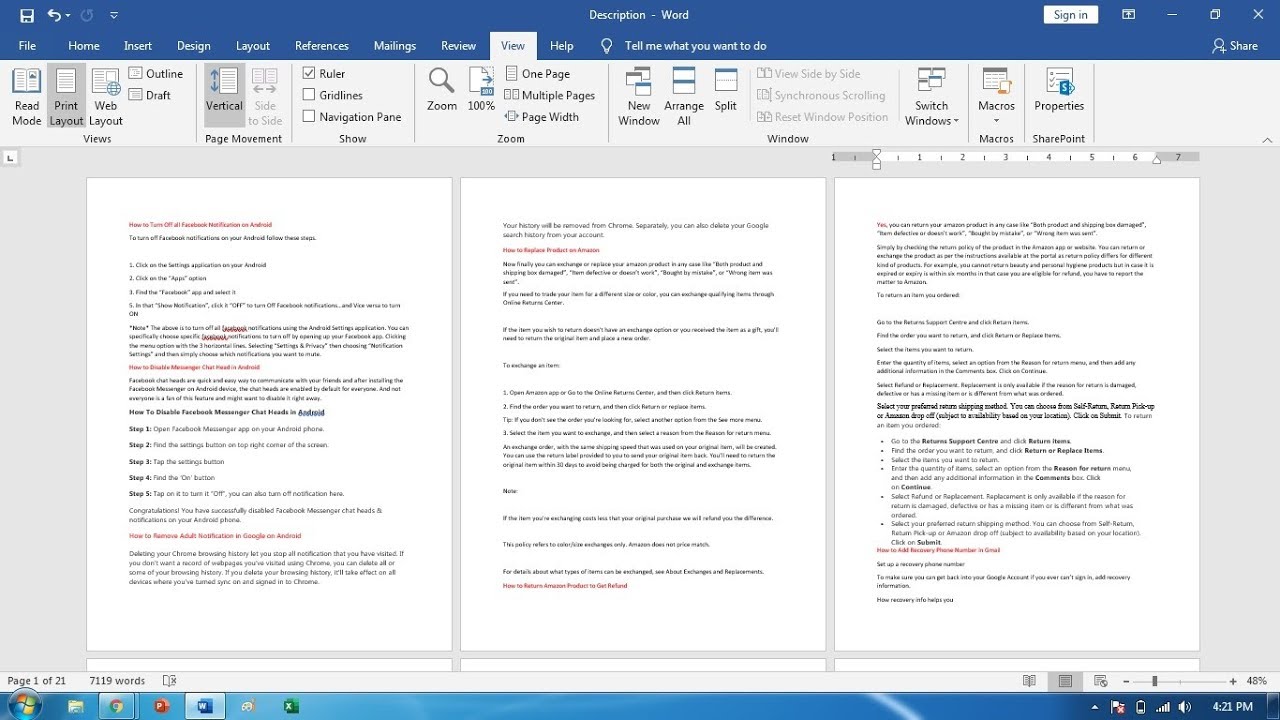Uncheck the Ruler checkbox
Screen dimensions: 1280x720
pyautogui.click(x=310, y=73)
